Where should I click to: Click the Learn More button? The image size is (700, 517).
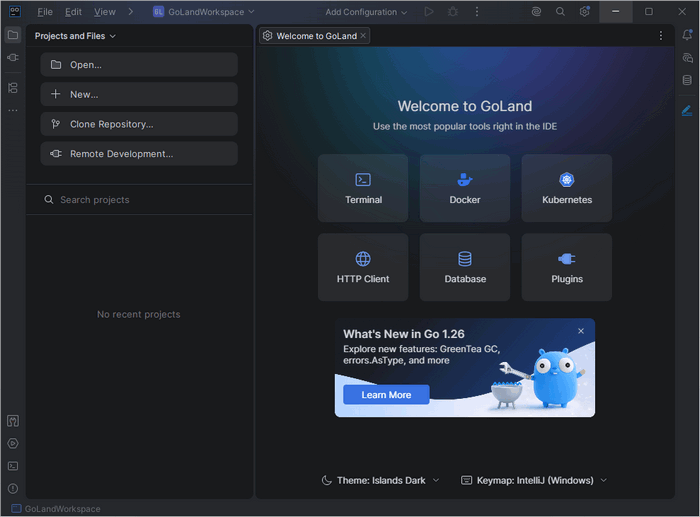coord(386,395)
